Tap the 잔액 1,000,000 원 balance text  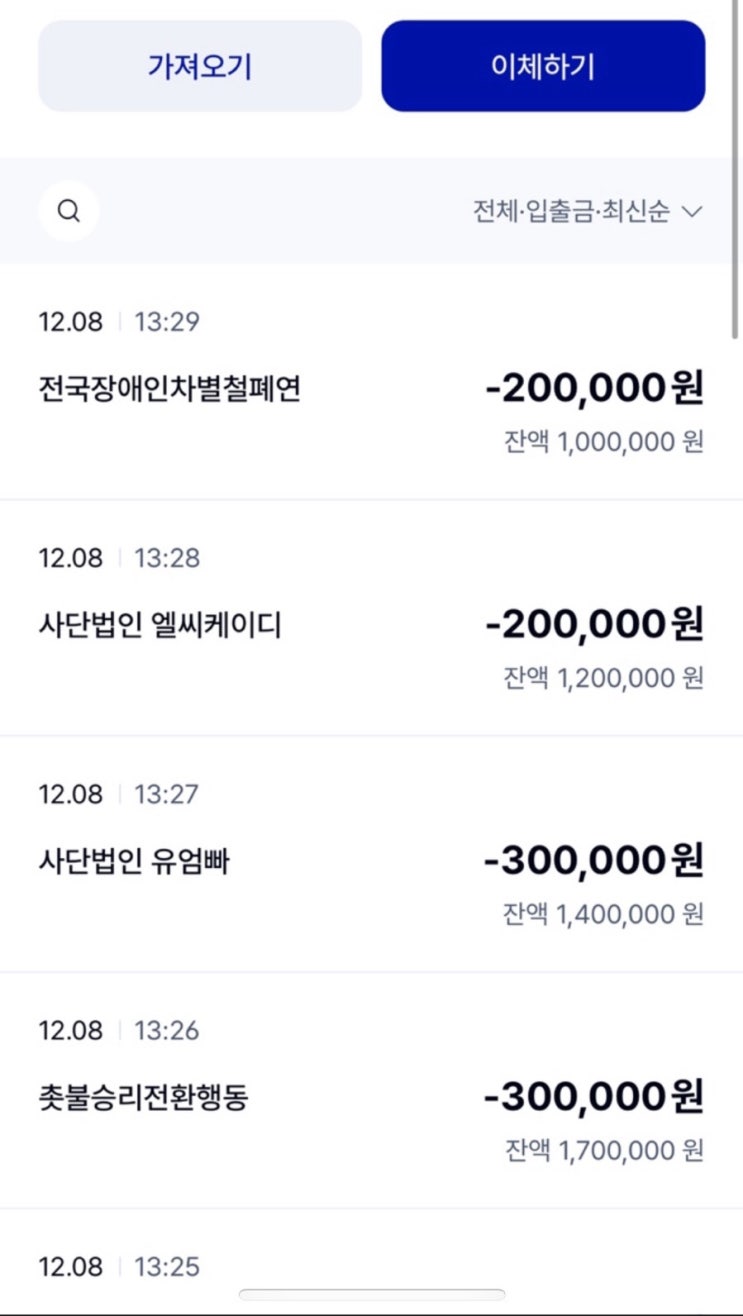point(604,442)
